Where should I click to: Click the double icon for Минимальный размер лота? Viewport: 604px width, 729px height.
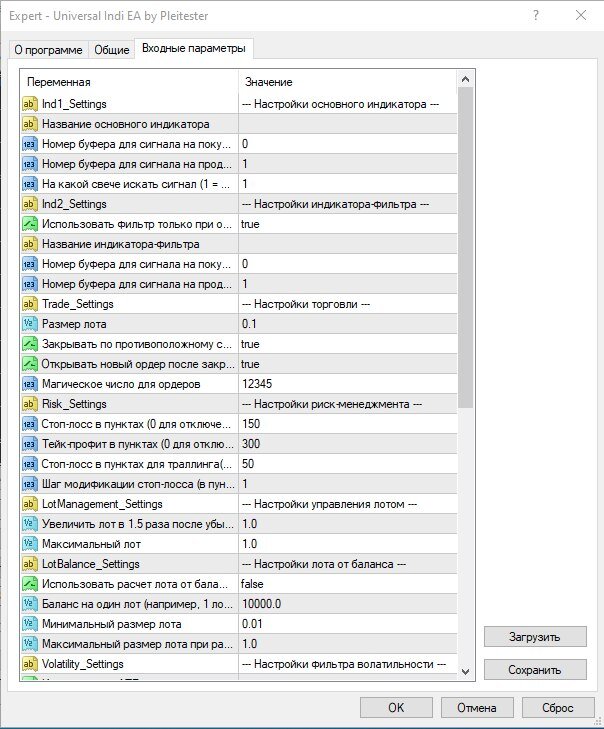pyautogui.click(x=29, y=623)
